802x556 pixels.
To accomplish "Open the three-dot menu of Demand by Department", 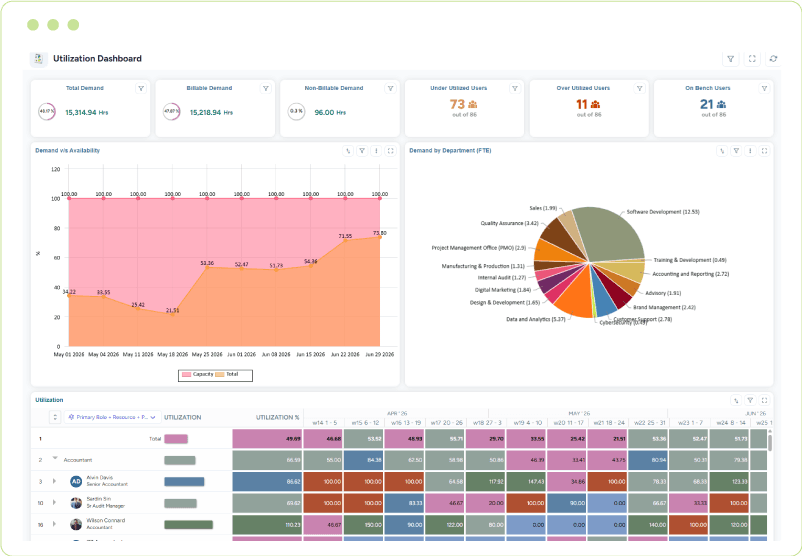I will tap(750, 151).
